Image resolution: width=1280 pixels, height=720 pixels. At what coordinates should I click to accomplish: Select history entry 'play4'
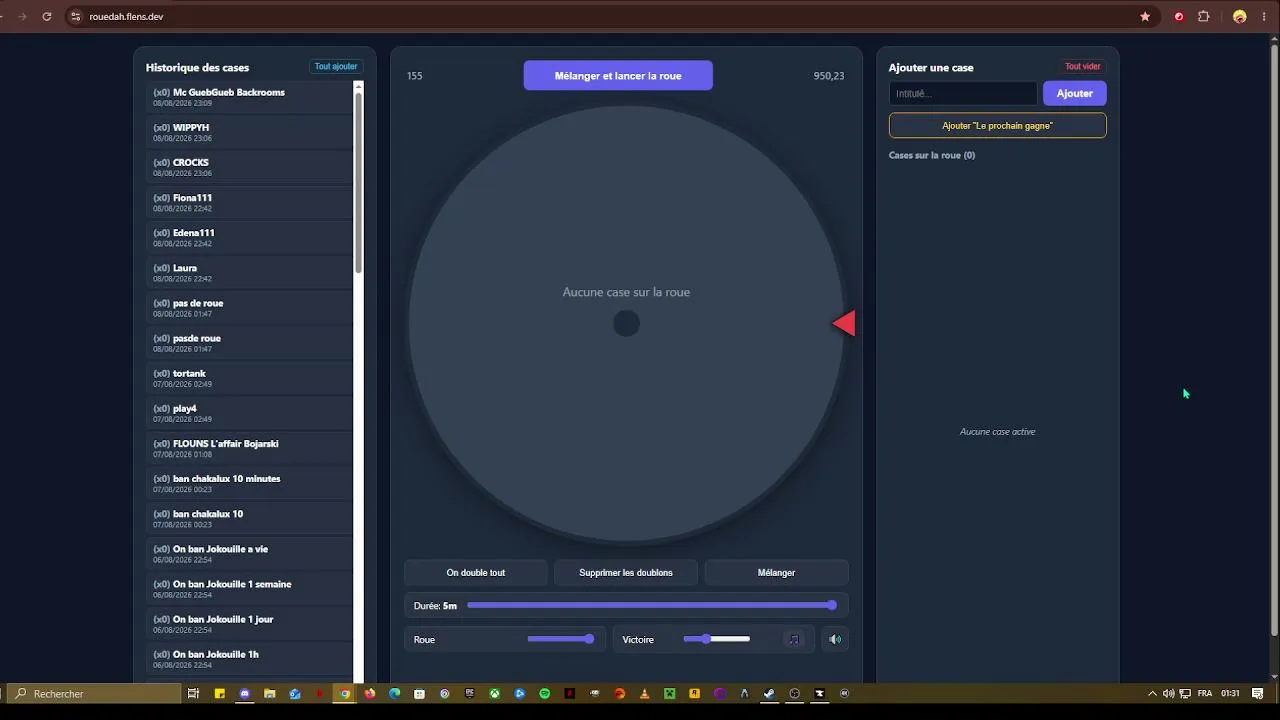tap(249, 413)
